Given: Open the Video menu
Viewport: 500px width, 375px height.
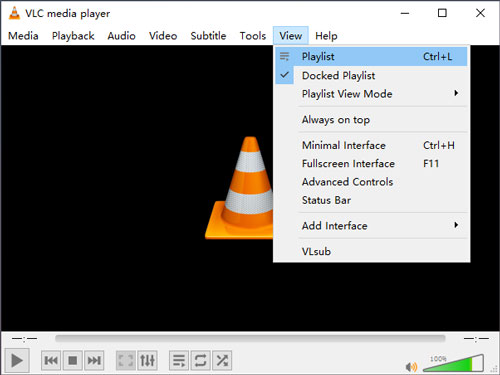Looking at the screenshot, I should pyautogui.click(x=163, y=36).
